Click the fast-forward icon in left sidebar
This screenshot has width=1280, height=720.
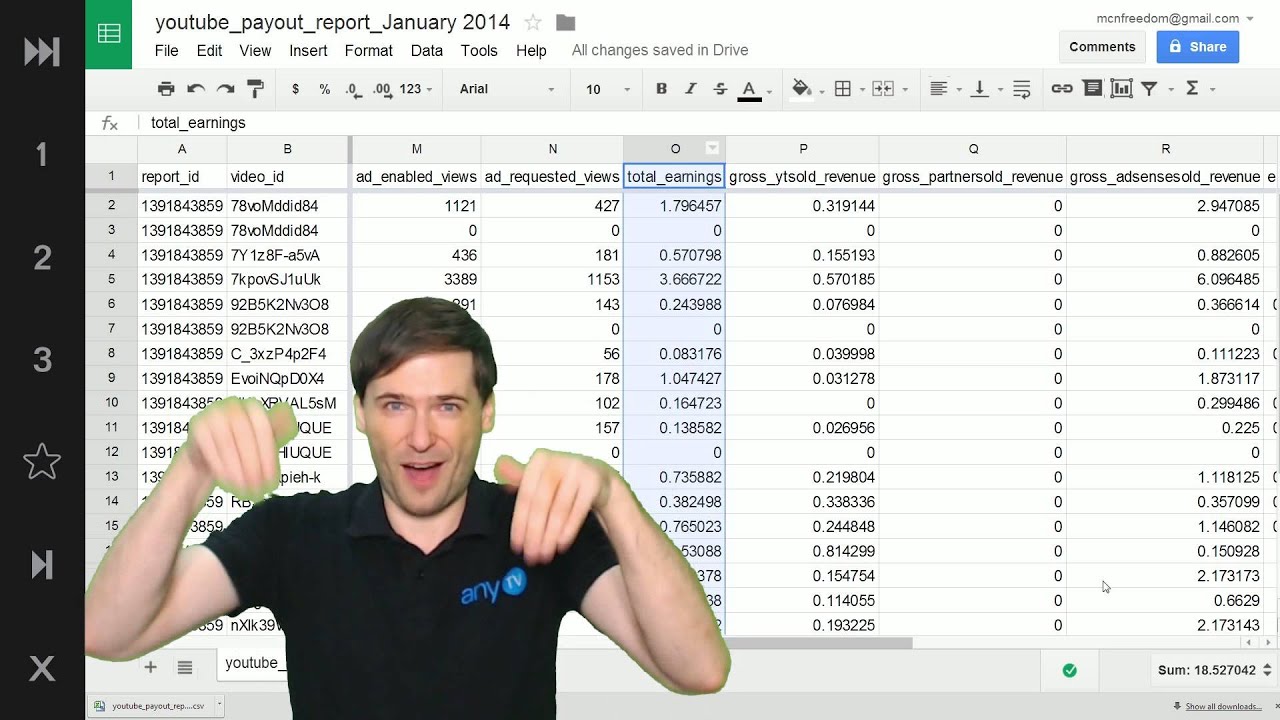coord(42,51)
